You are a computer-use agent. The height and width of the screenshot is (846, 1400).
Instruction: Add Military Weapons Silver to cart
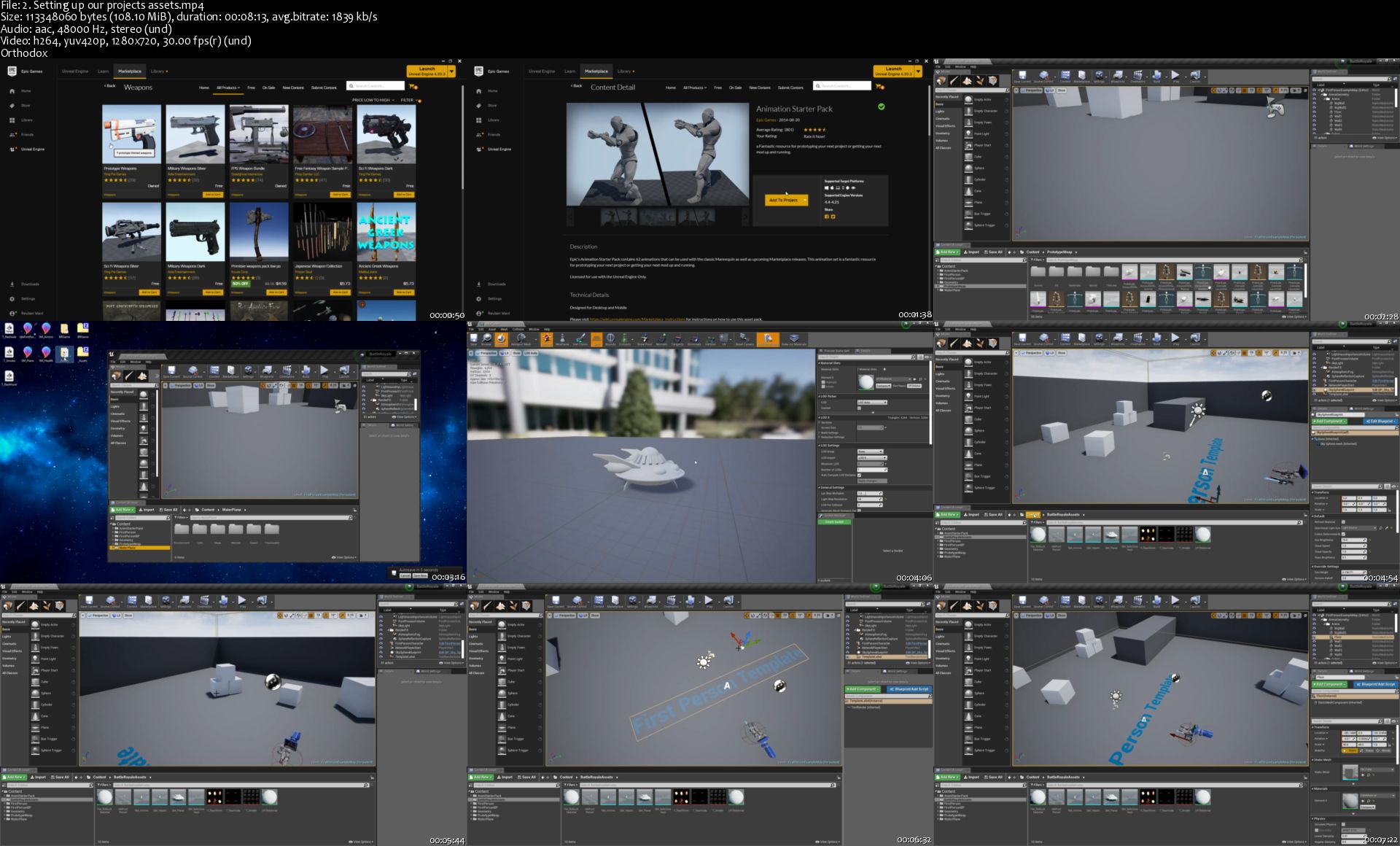point(212,195)
